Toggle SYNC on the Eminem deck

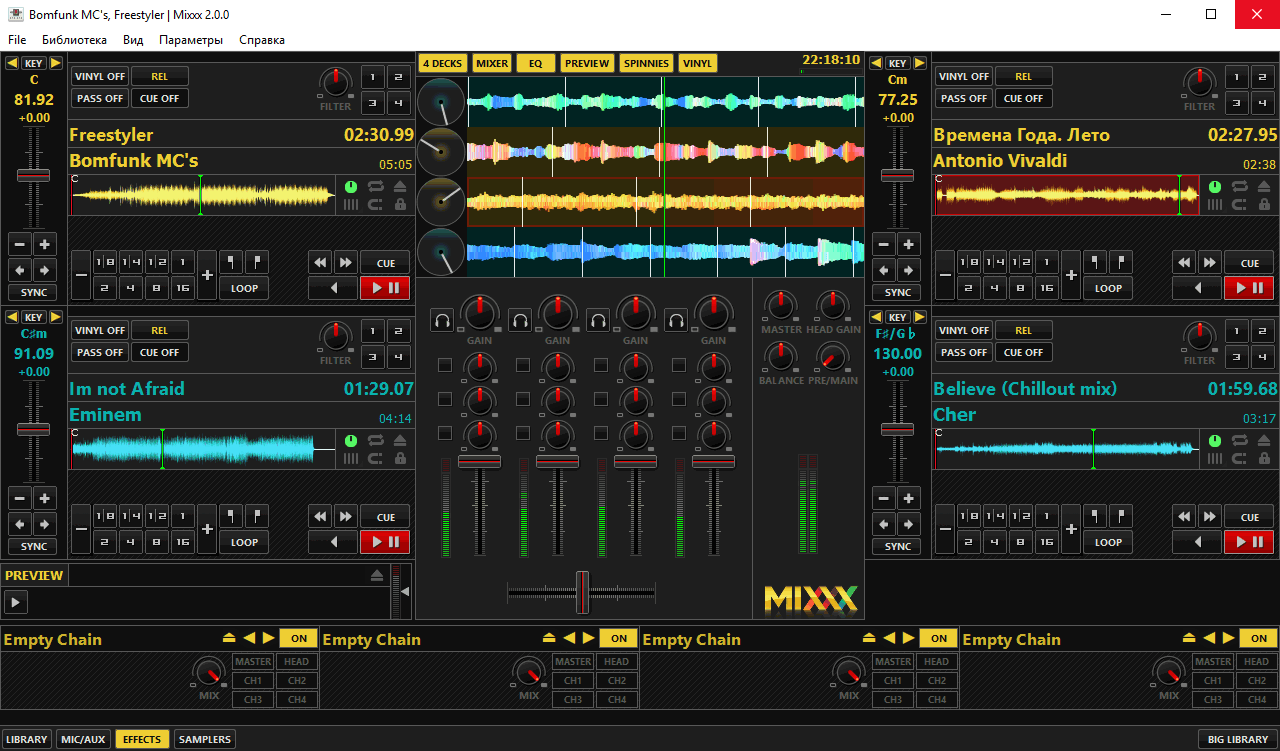click(34, 546)
